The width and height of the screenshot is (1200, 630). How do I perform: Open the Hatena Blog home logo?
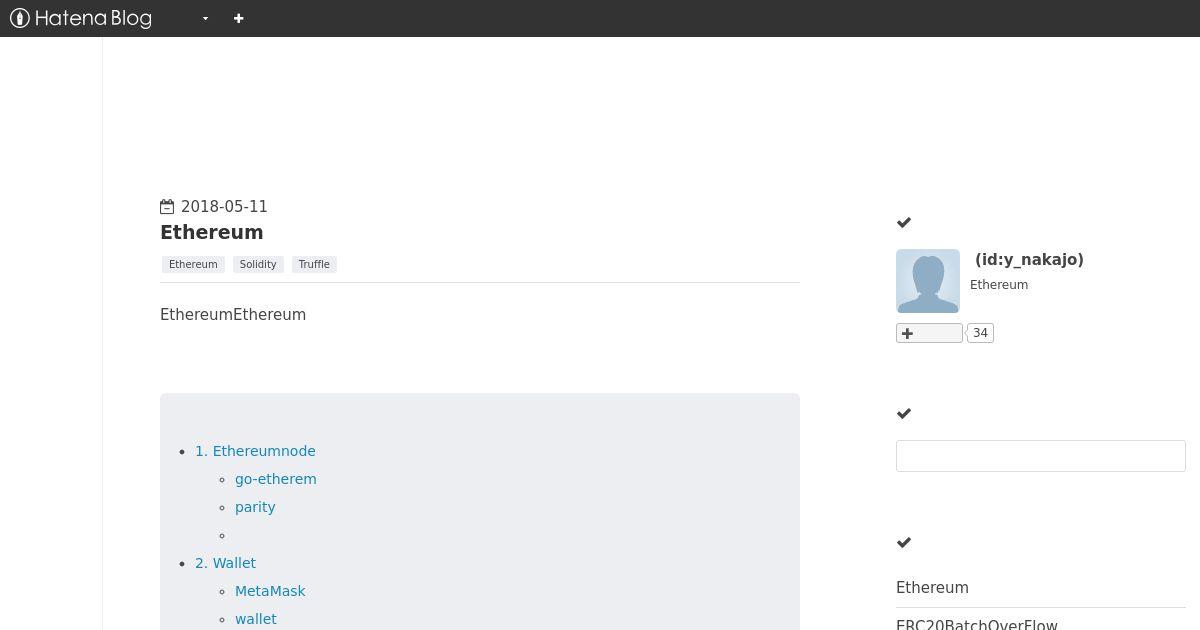tap(81, 18)
